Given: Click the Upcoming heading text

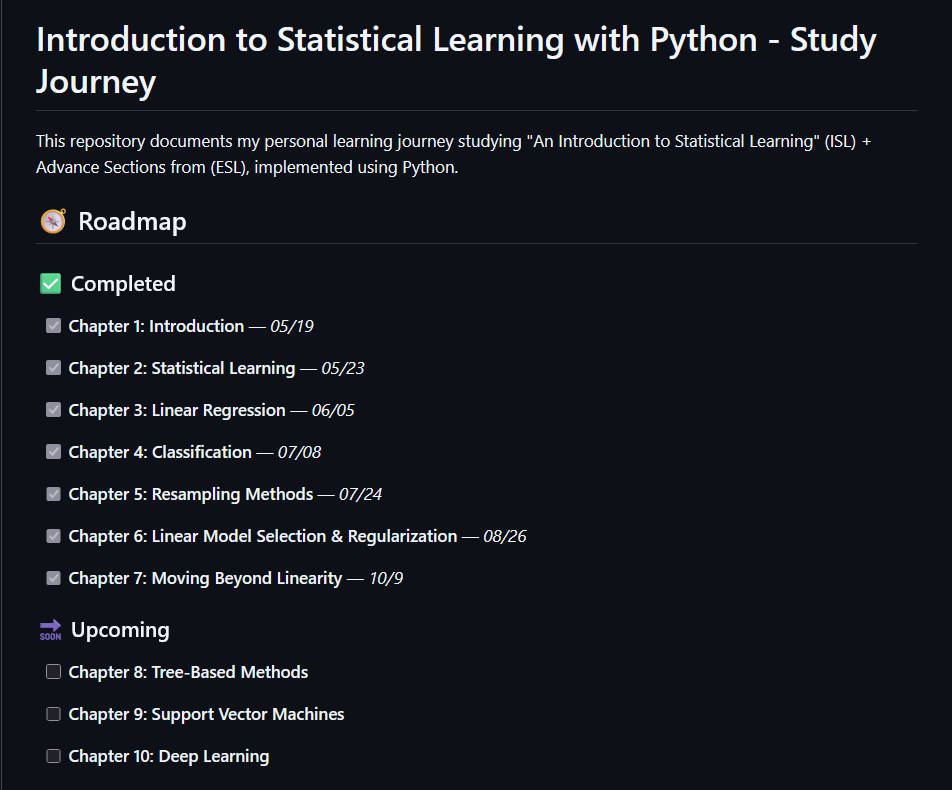Looking at the screenshot, I should click(120, 630).
